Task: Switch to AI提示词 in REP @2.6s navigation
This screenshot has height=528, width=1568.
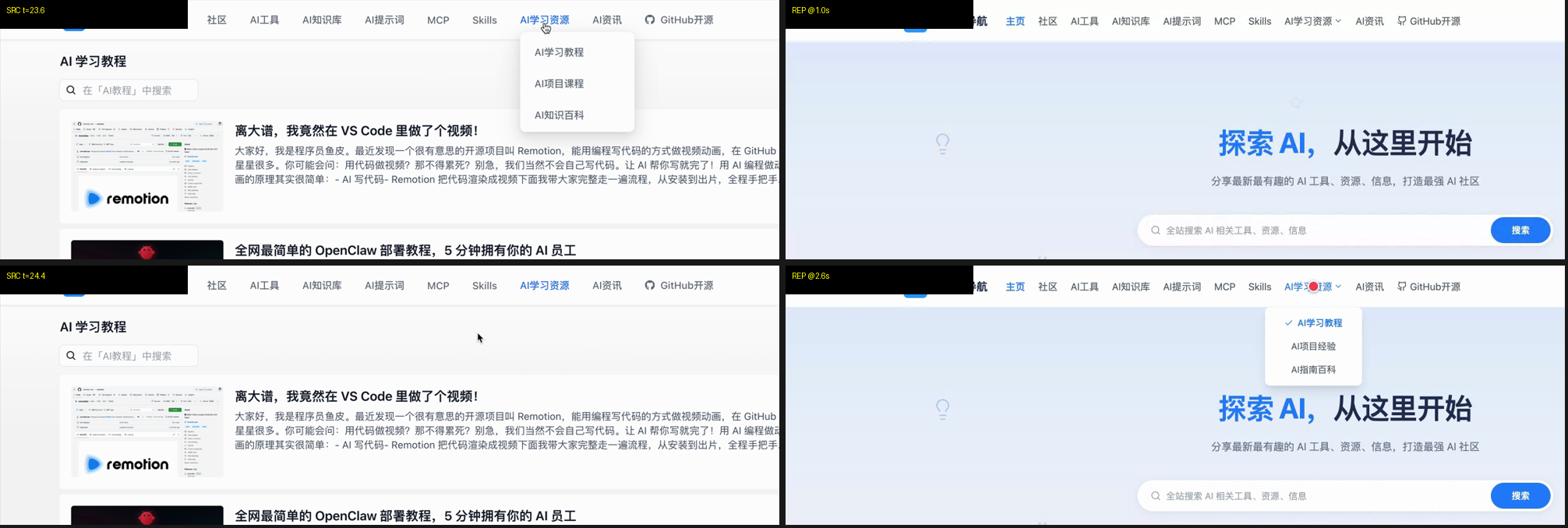Action: (x=1182, y=287)
